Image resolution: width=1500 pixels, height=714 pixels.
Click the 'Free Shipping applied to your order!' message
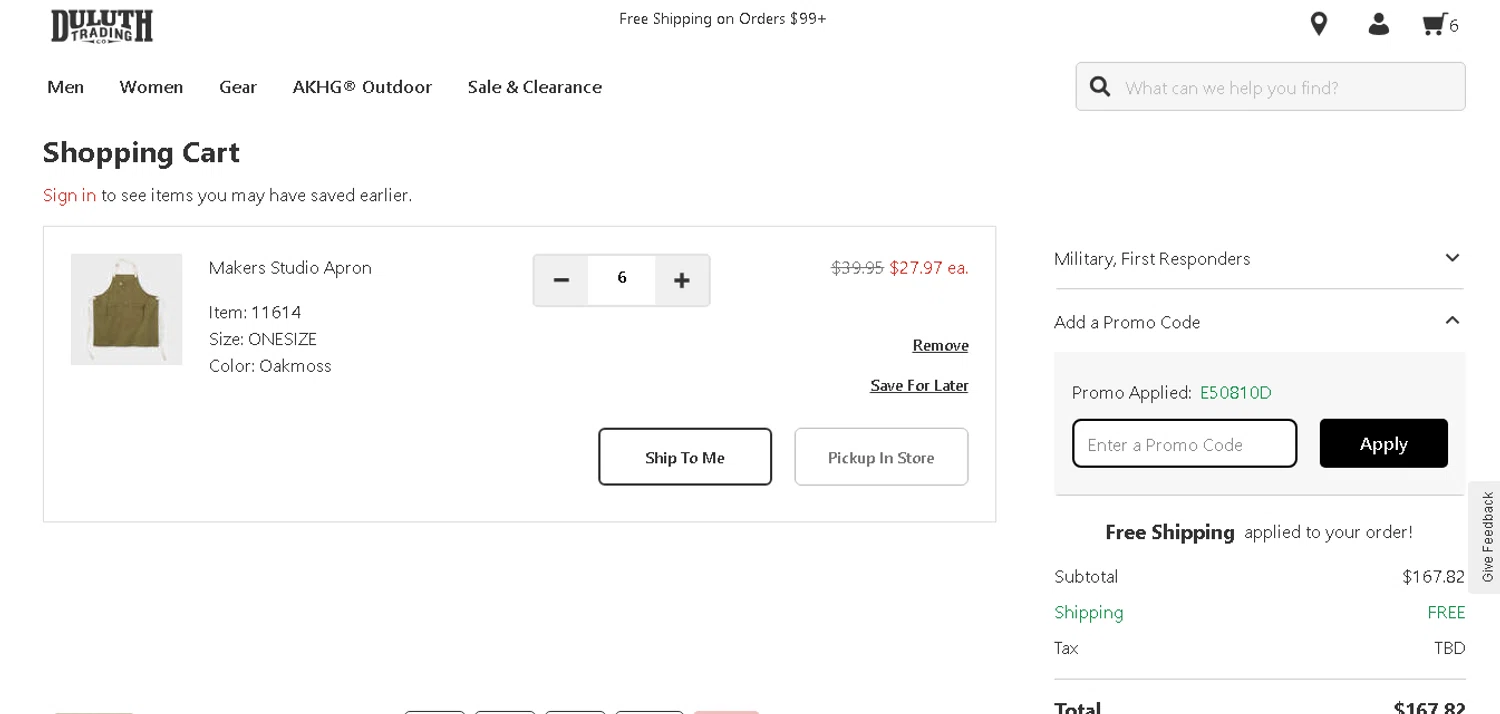[x=1259, y=533]
